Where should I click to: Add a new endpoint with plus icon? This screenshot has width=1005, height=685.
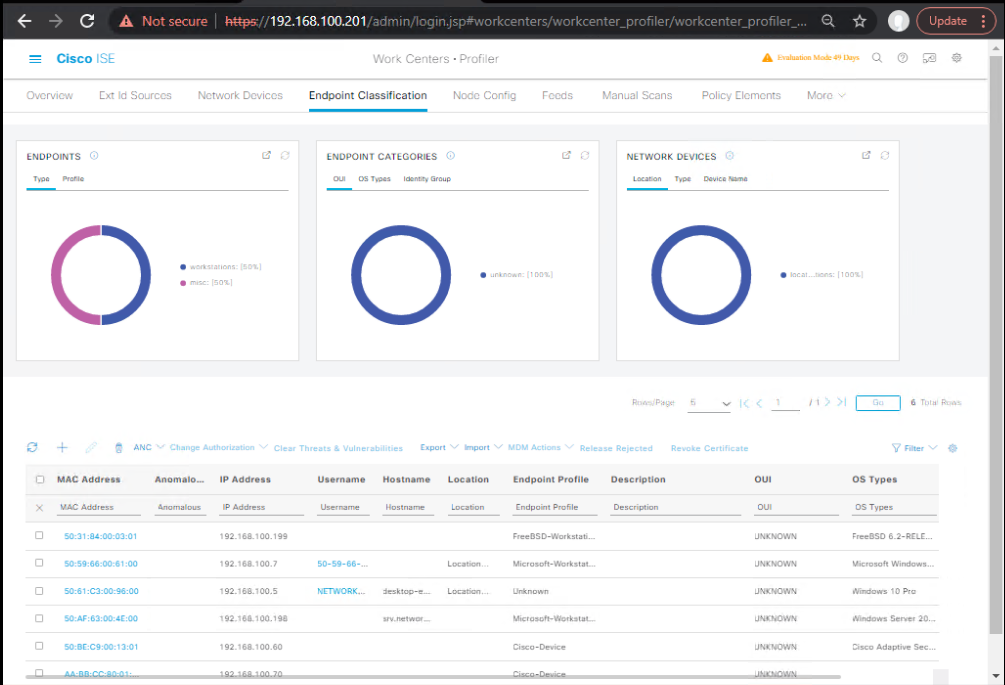tap(62, 447)
